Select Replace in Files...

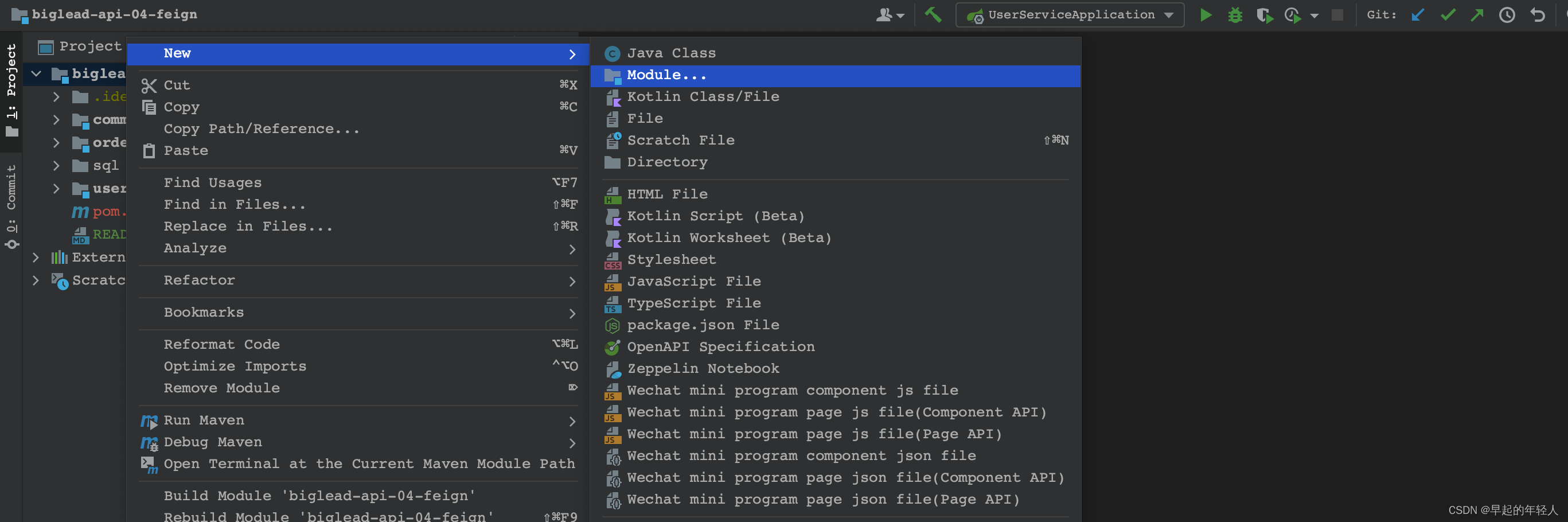(358, 227)
